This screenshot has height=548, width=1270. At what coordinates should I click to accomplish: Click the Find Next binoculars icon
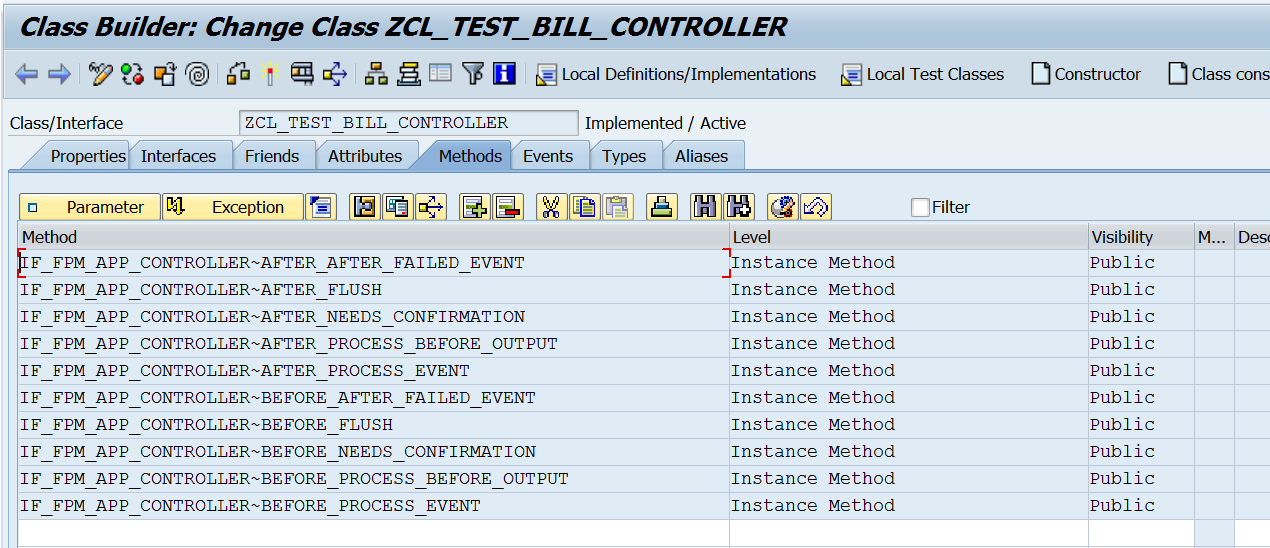(739, 207)
